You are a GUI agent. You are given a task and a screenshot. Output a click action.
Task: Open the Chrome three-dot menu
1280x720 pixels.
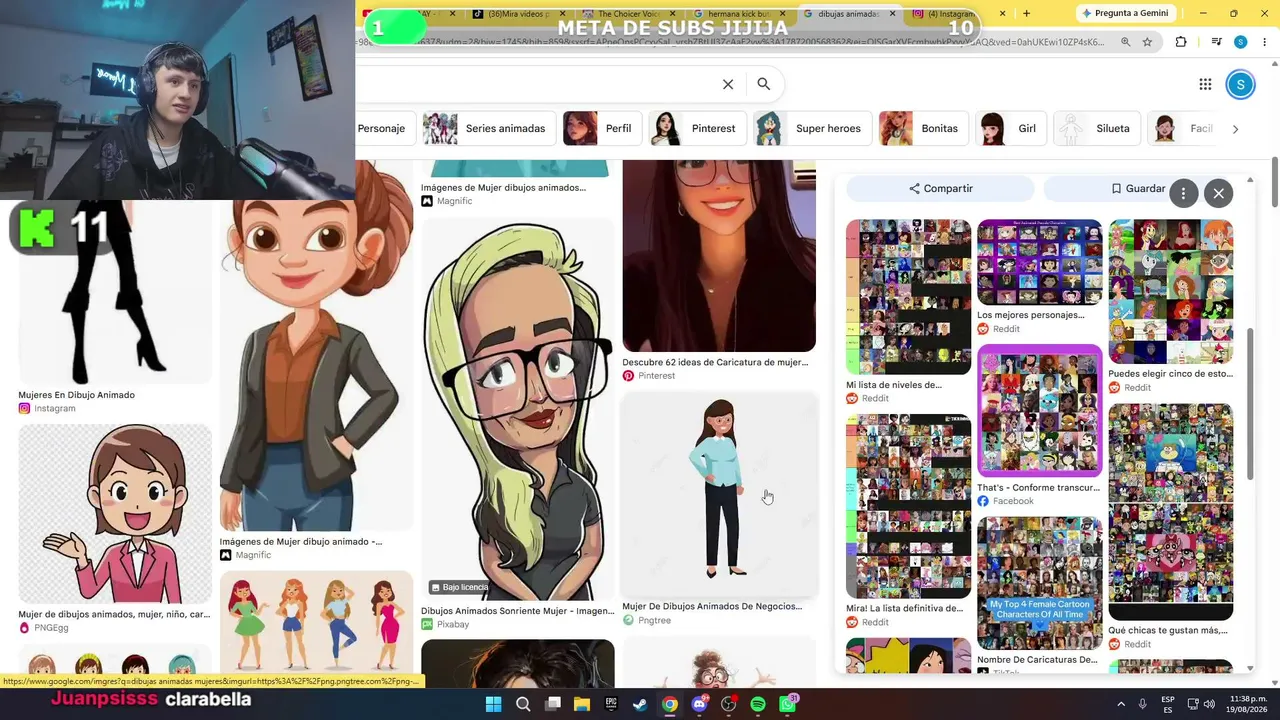point(1263,42)
